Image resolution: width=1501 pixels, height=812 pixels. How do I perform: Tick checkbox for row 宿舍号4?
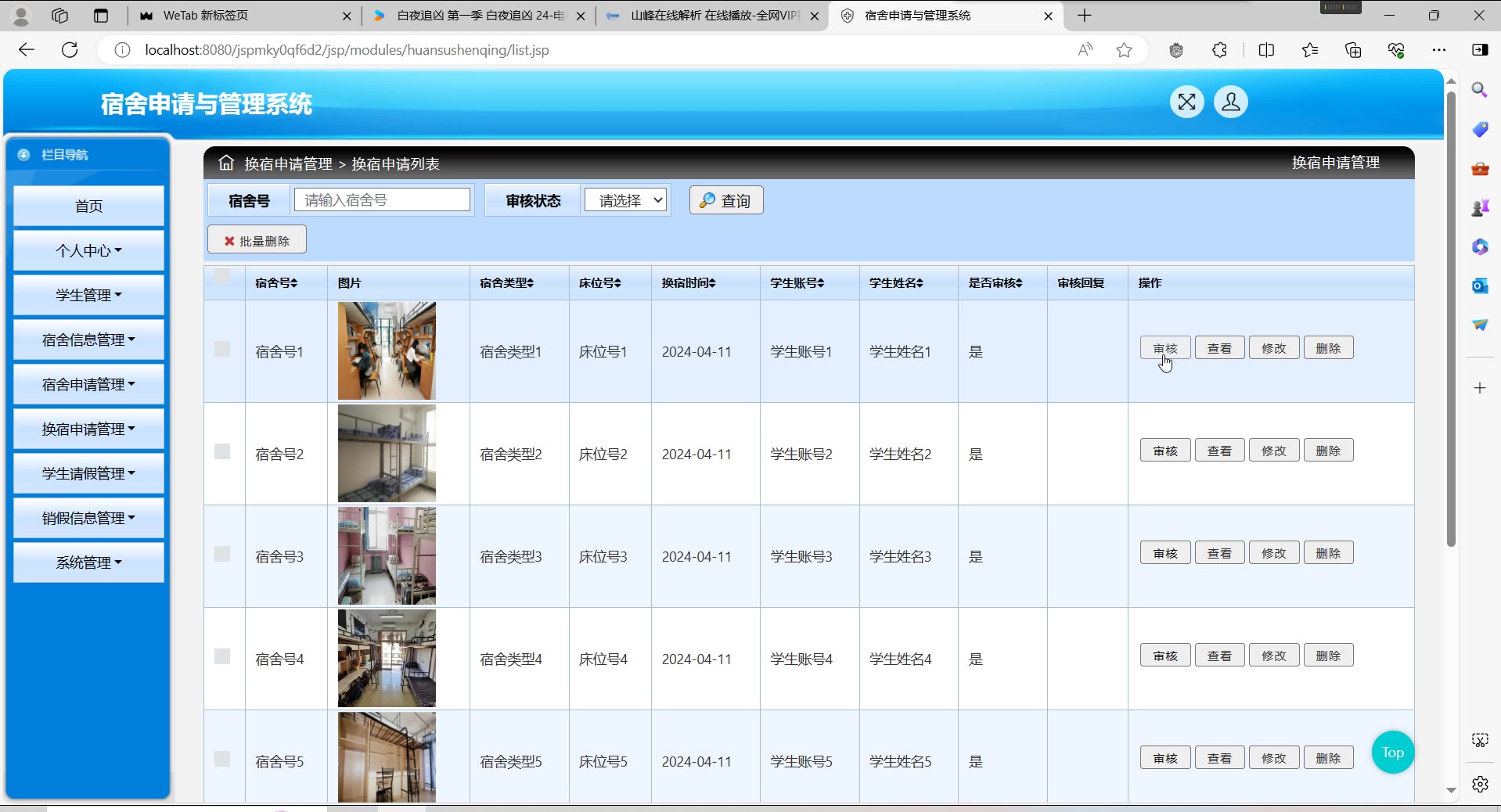(222, 656)
